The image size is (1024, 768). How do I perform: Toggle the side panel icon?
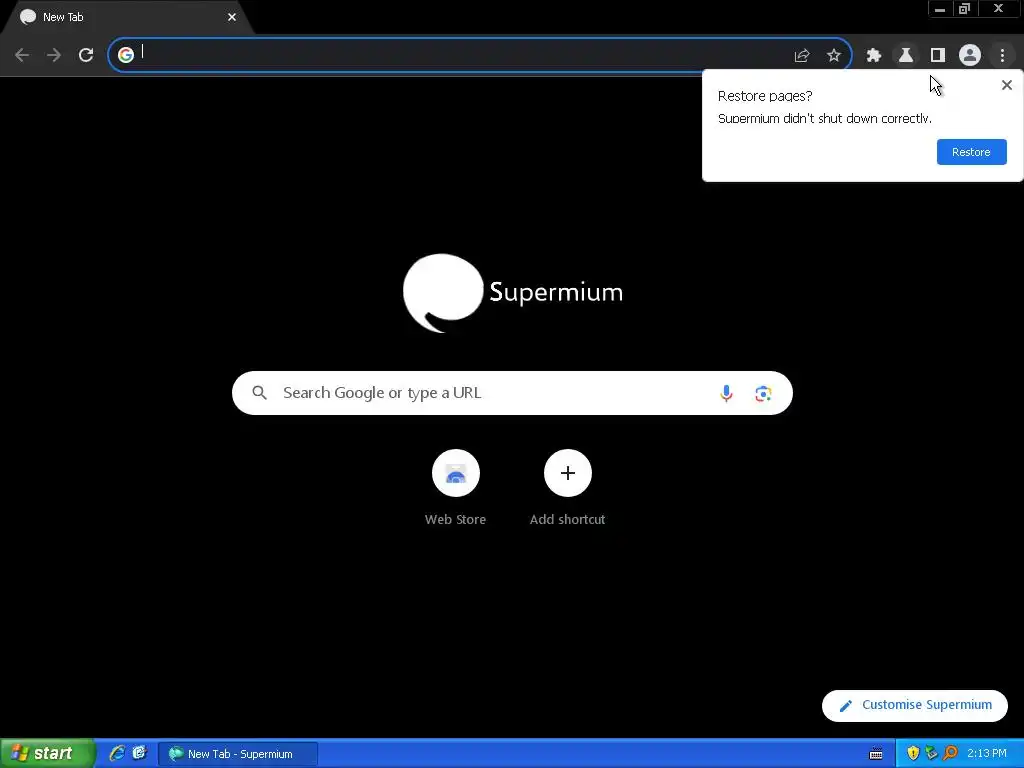(938, 56)
